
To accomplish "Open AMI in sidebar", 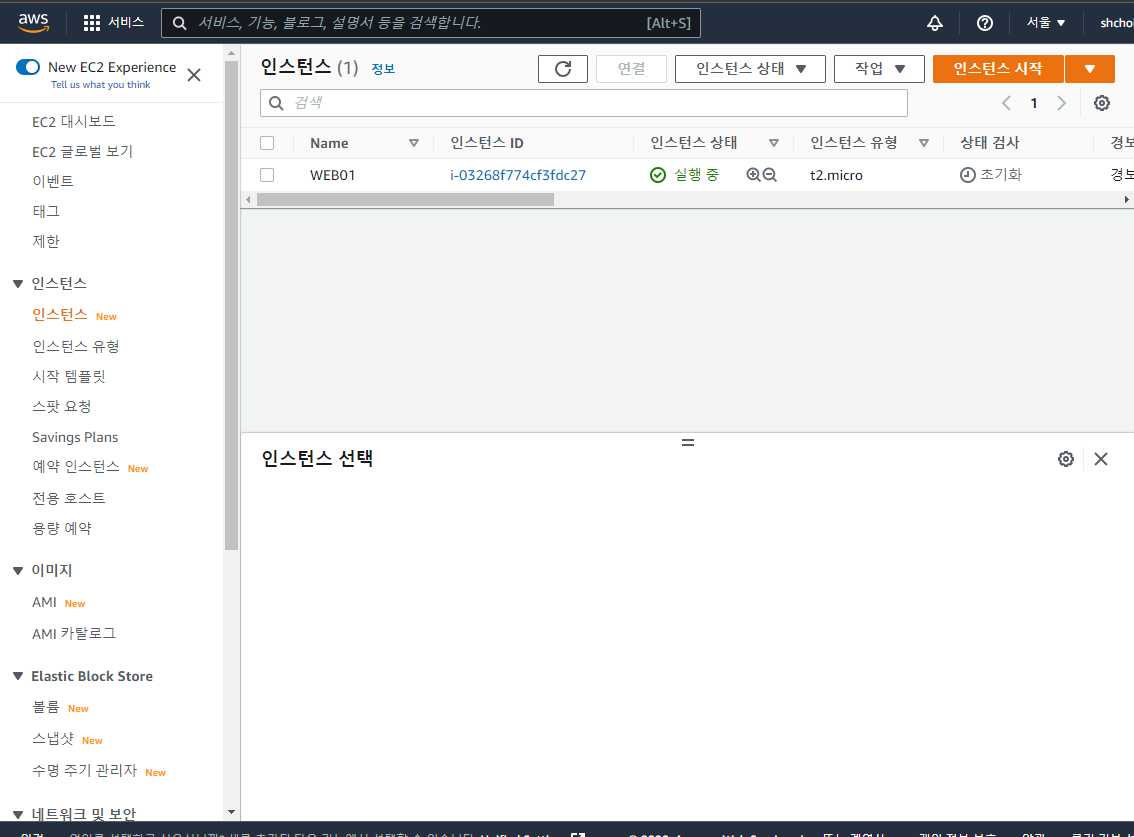I will (44, 602).
